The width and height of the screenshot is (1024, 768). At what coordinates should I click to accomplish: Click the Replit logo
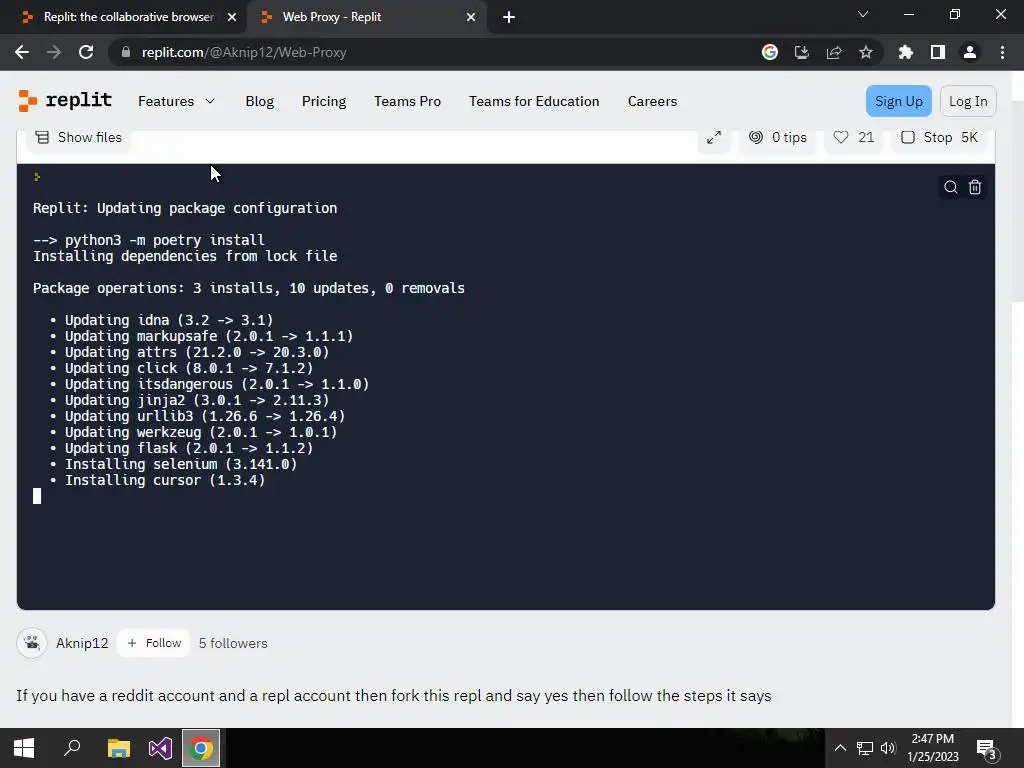click(65, 101)
